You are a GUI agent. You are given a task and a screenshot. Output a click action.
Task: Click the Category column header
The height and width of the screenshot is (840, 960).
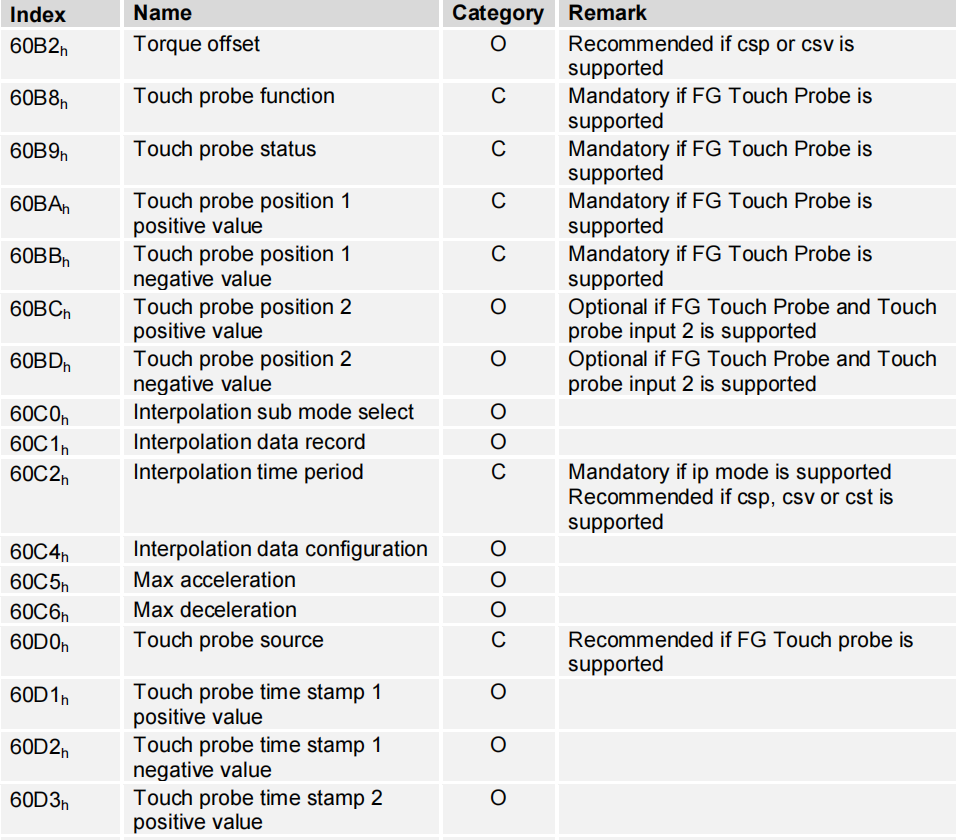click(498, 14)
